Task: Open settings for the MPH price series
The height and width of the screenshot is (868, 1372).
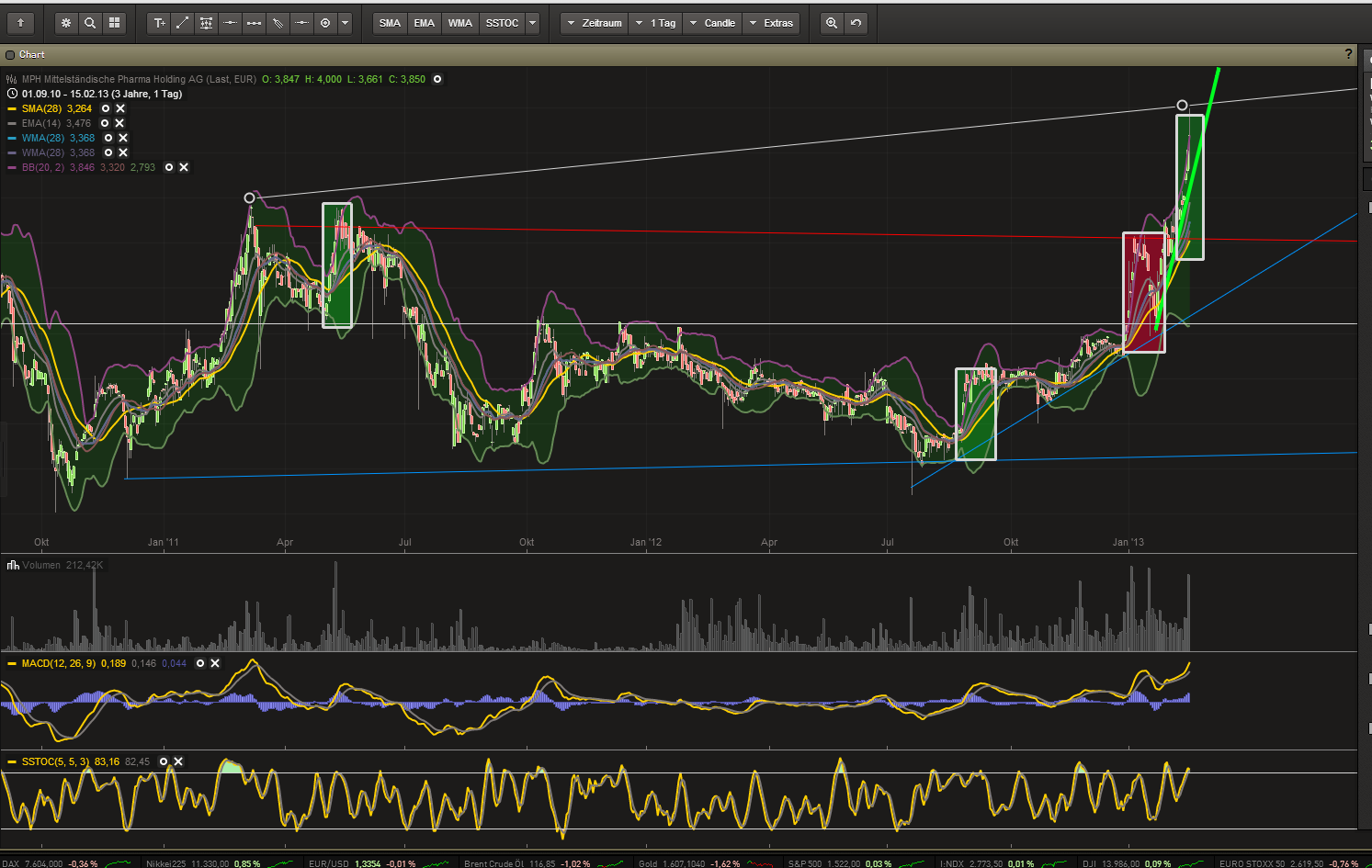Action: 437,79
